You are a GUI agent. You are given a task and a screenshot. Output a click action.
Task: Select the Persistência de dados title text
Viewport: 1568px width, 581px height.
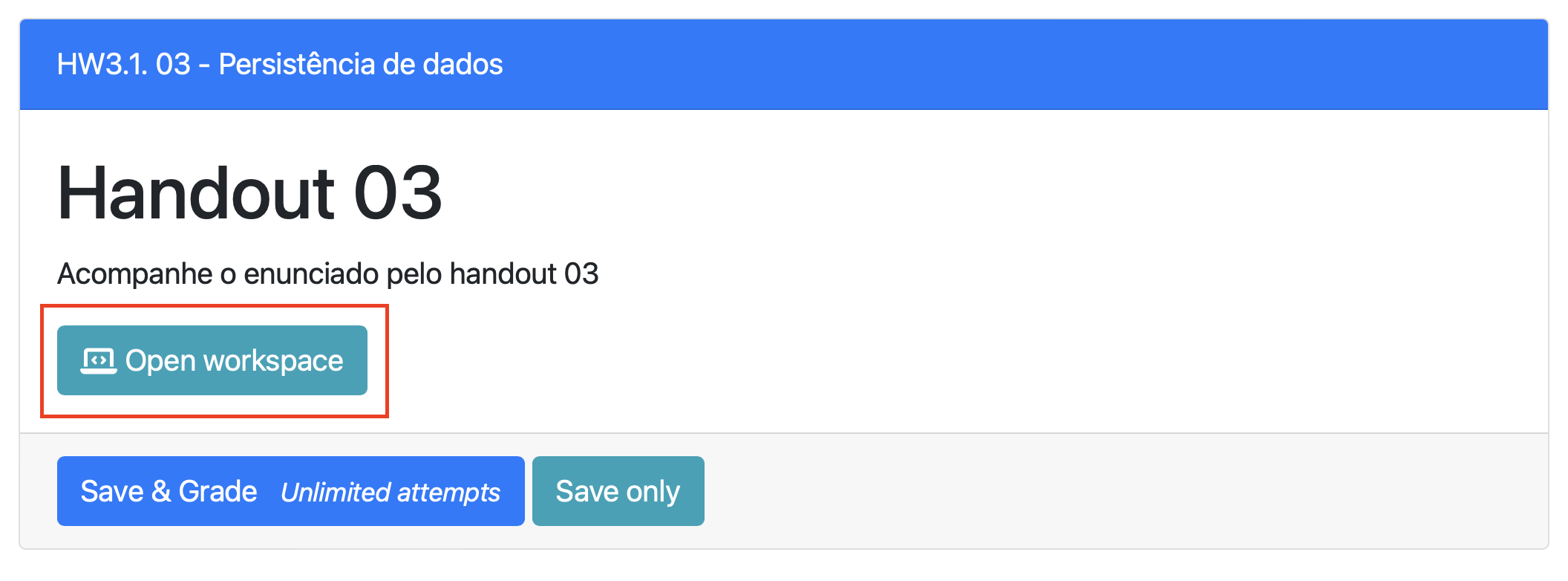pyautogui.click(x=360, y=65)
